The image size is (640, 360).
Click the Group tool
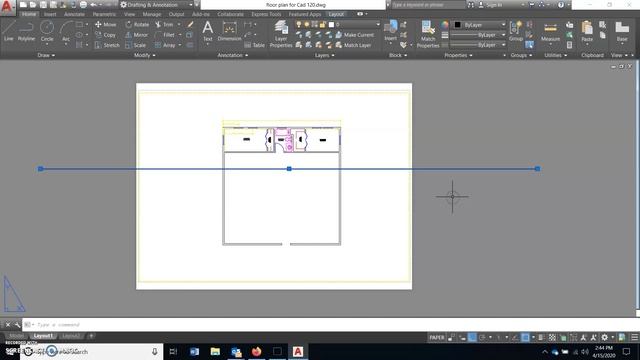(x=516, y=31)
